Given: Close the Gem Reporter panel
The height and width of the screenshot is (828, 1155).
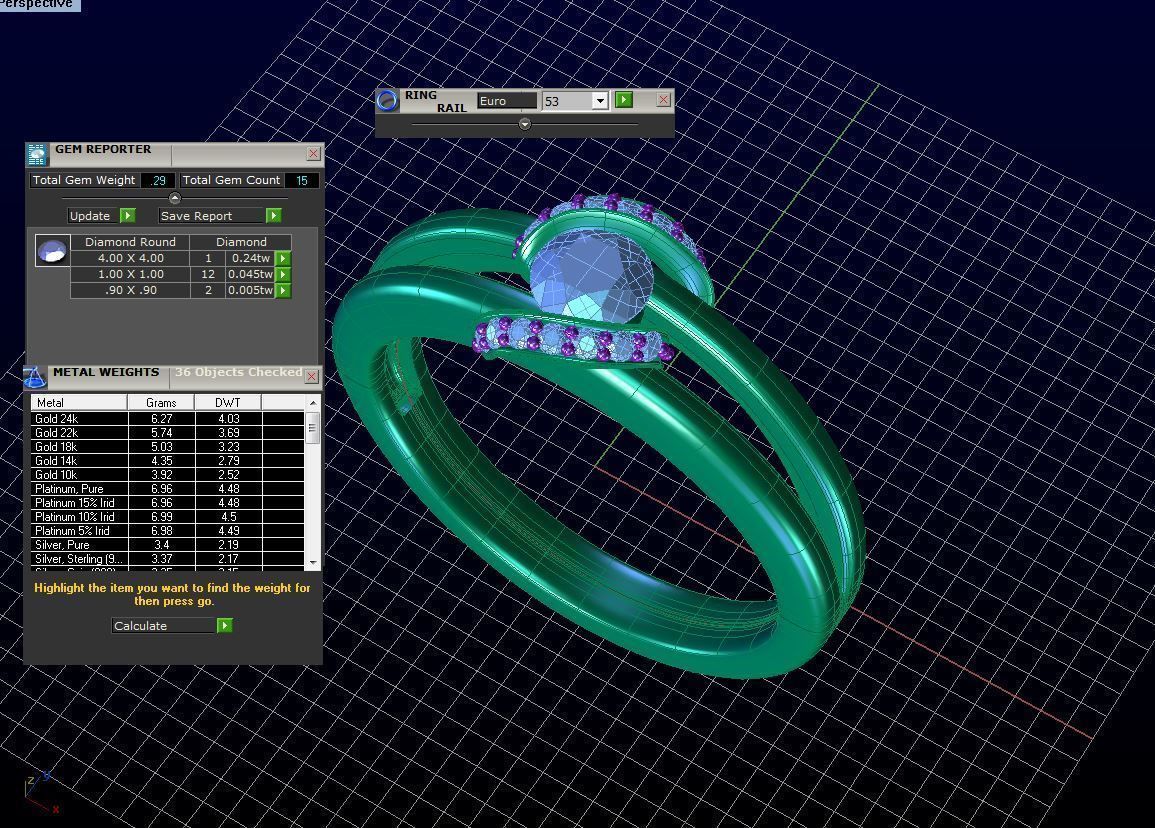Looking at the screenshot, I should click(x=313, y=153).
